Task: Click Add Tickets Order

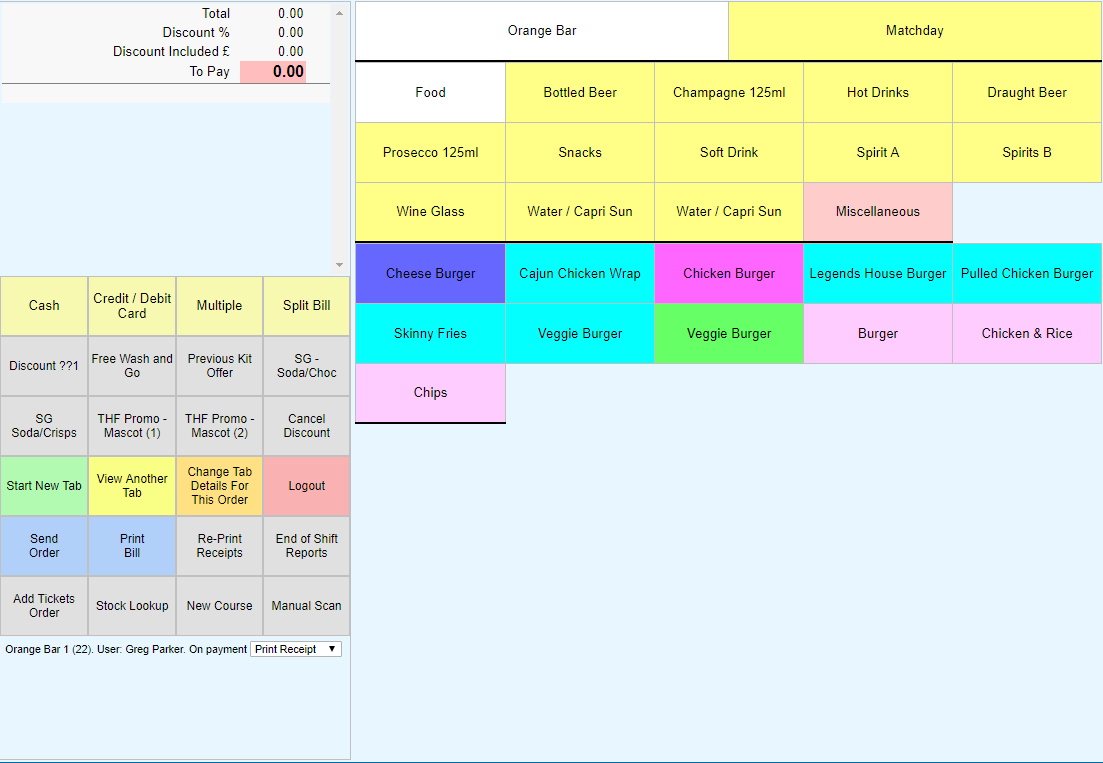Action: pos(44,605)
